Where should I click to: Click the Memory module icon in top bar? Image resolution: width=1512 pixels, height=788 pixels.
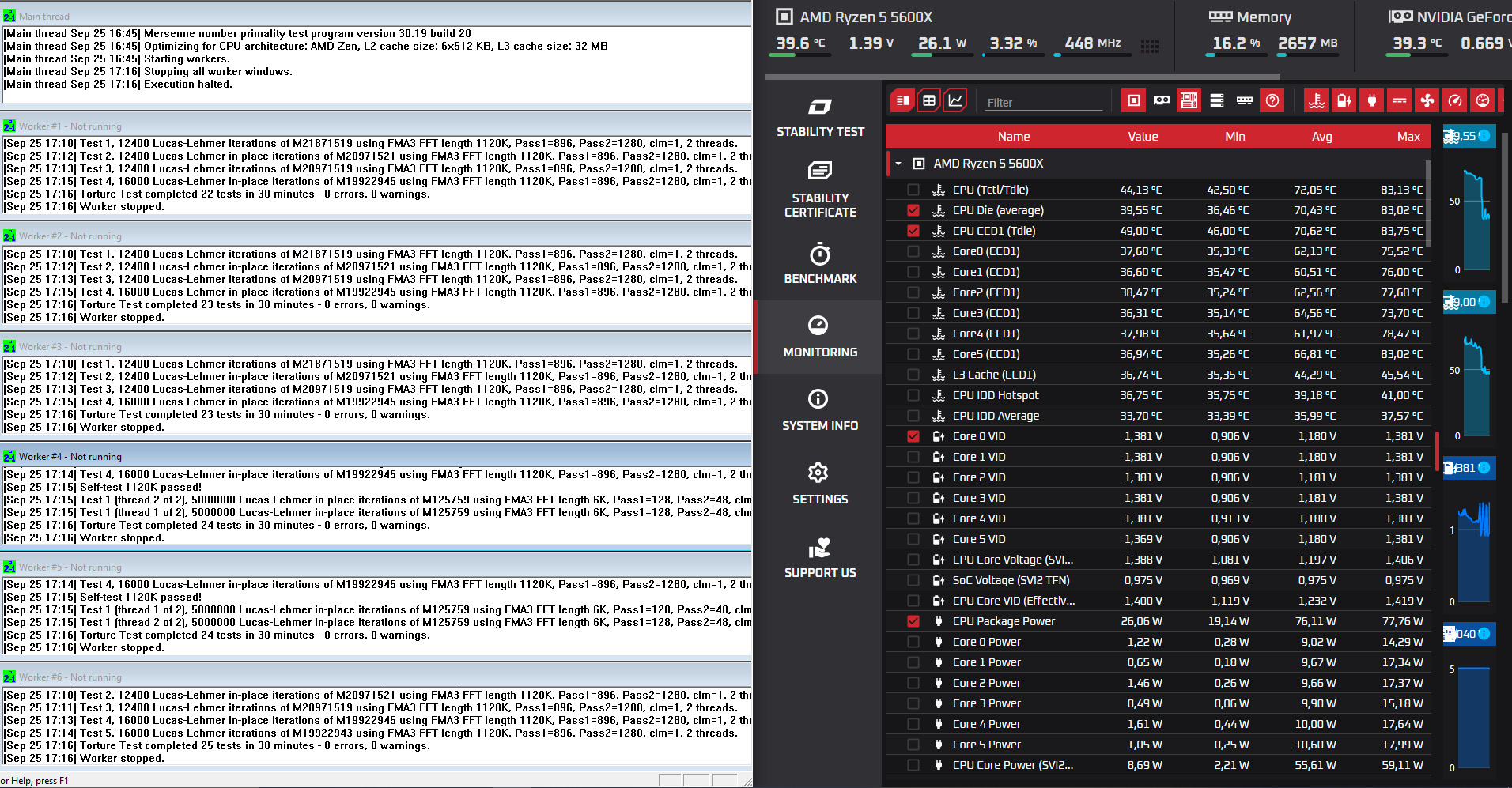[x=1220, y=17]
